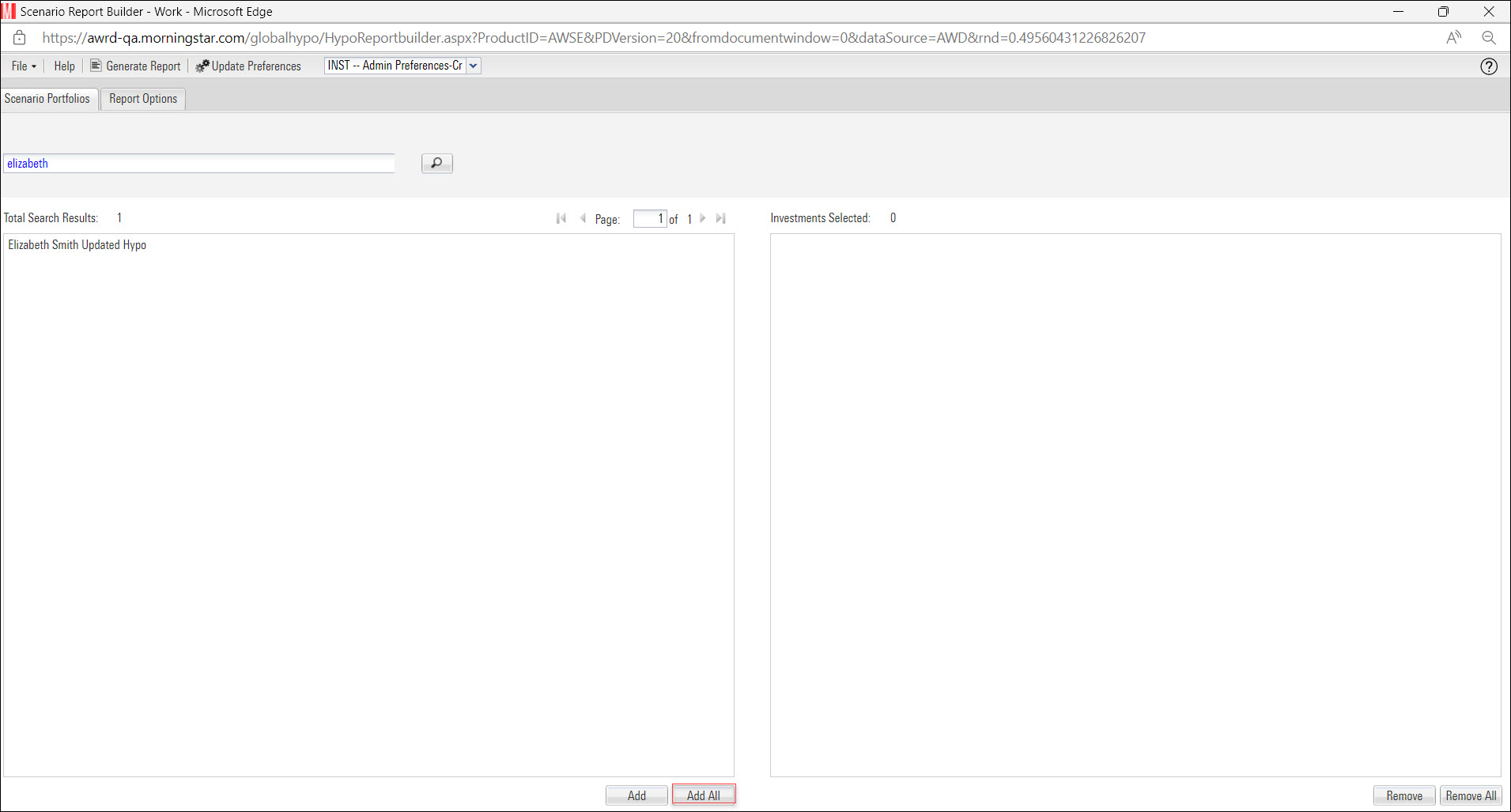Image resolution: width=1511 pixels, height=812 pixels.
Task: Select Elizabeth Smith Updated Hypo result
Action: tap(77, 245)
